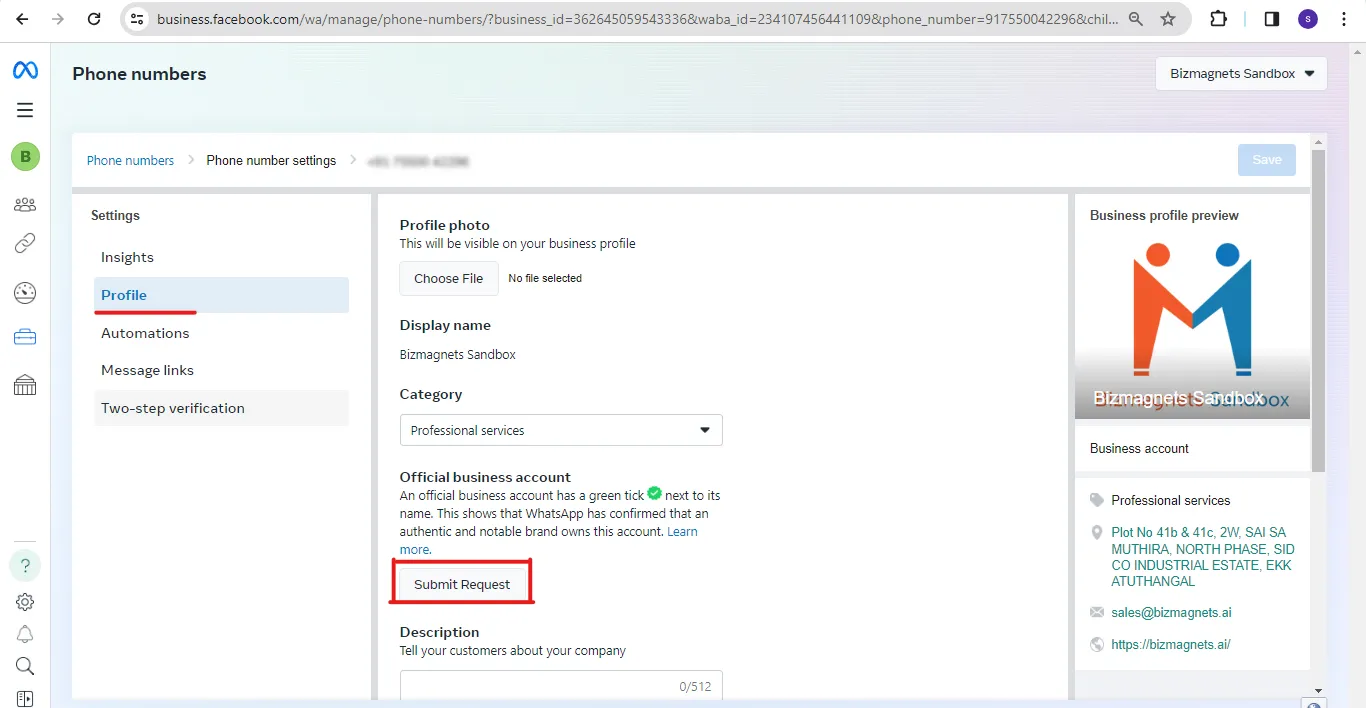Click the notifications bell icon

pyautogui.click(x=25, y=634)
